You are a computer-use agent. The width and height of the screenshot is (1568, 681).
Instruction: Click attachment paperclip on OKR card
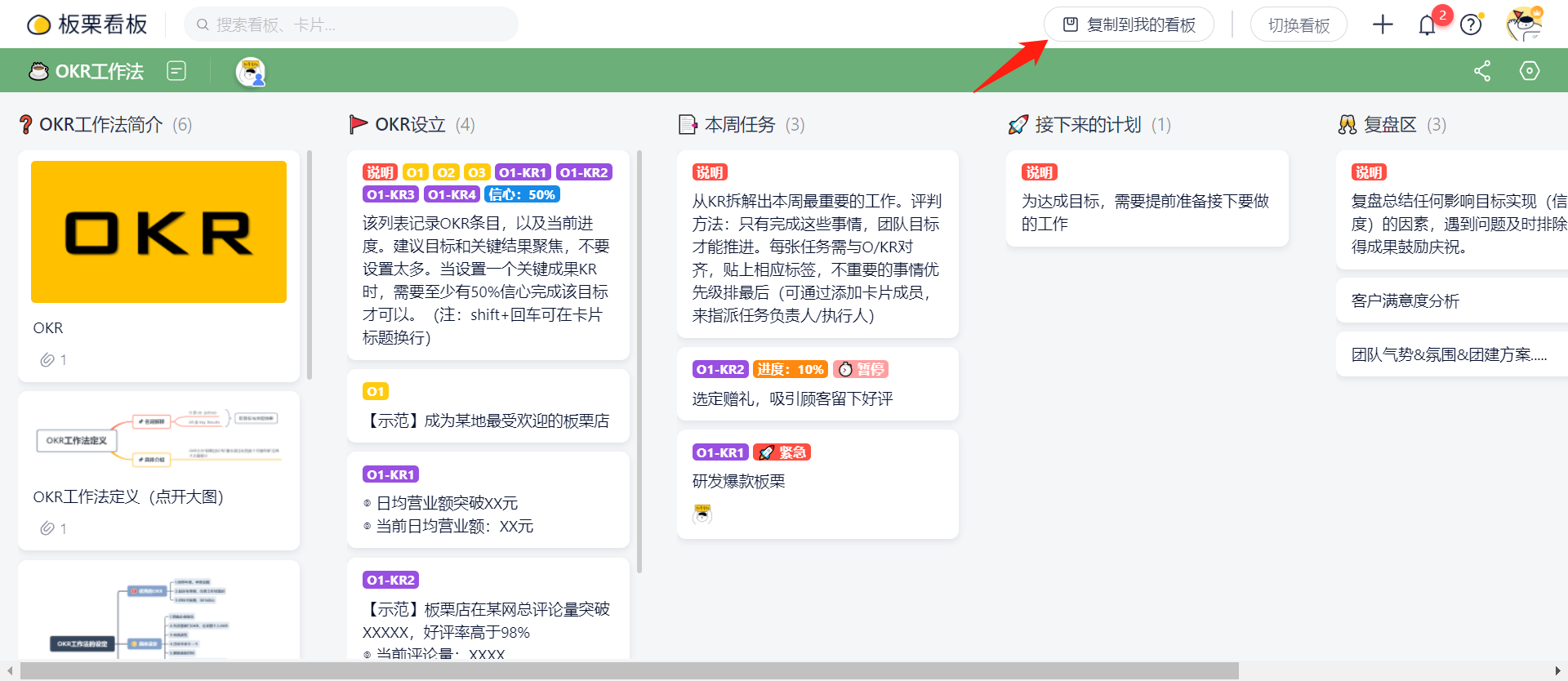(x=48, y=360)
